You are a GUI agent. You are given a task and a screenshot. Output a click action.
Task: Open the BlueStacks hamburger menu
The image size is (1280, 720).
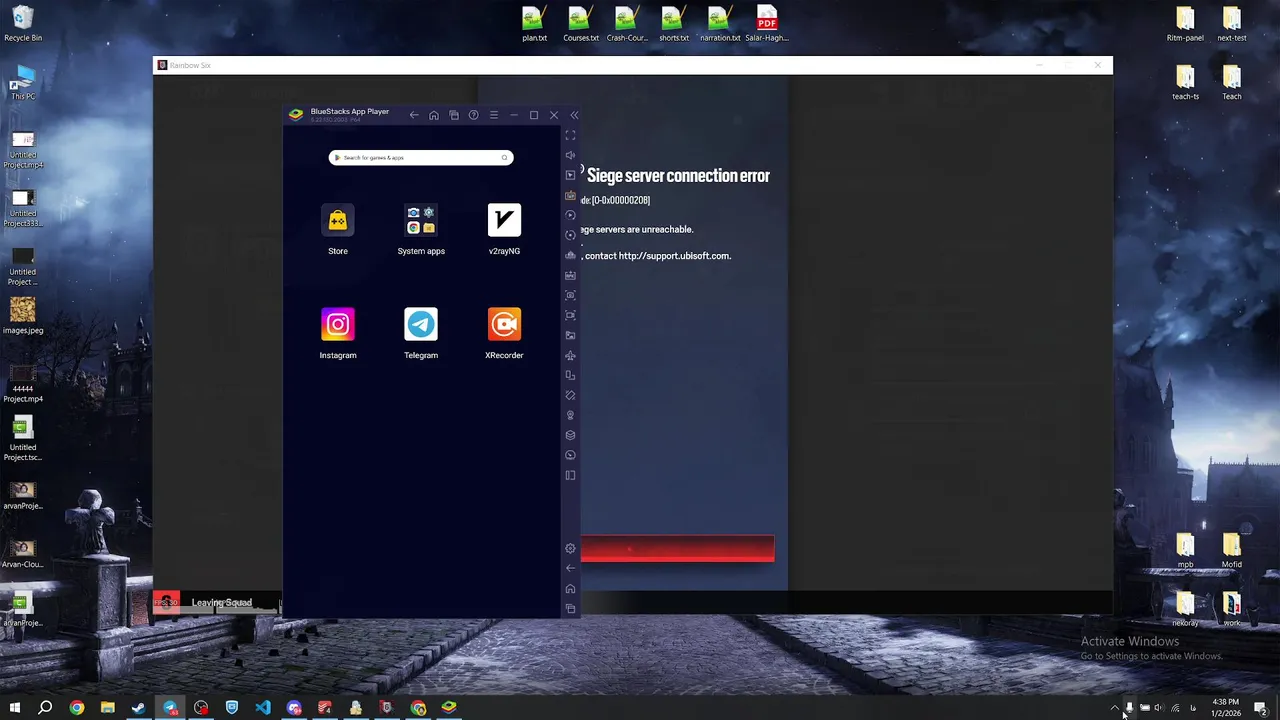(494, 115)
